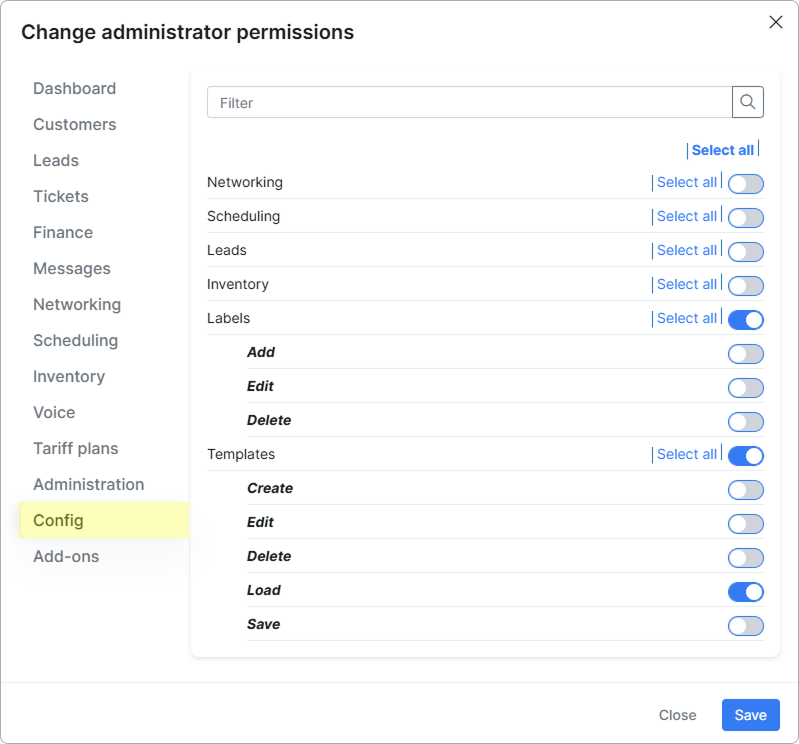Toggle the Inventory permission switch
Screen dimensions: 799x744
[x=745, y=286]
